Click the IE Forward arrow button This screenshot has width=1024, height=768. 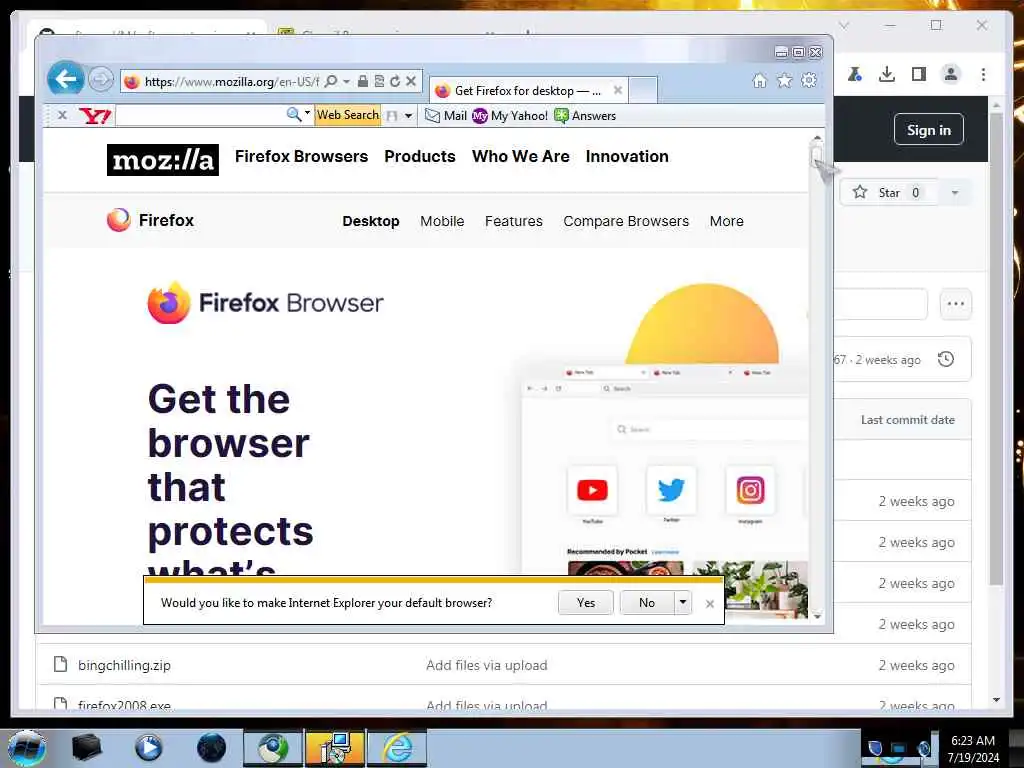coord(101,80)
